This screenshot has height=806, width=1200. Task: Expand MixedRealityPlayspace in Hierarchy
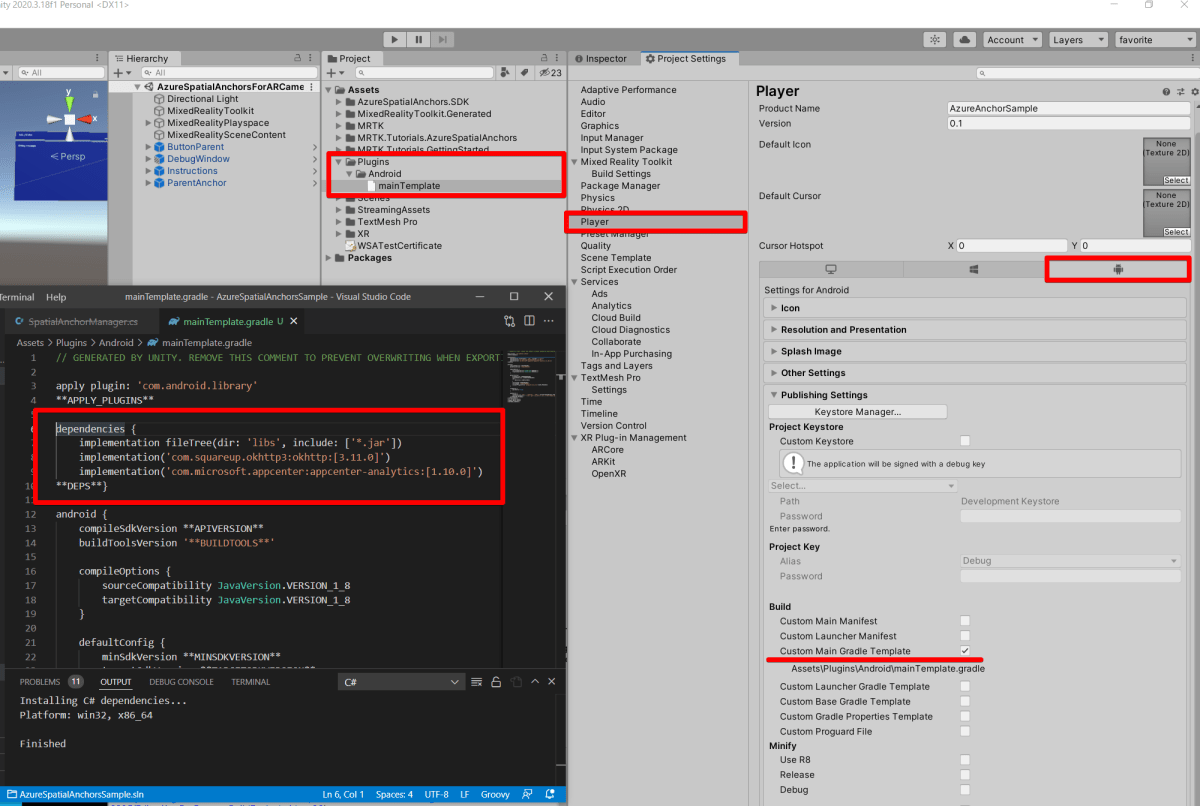149,123
